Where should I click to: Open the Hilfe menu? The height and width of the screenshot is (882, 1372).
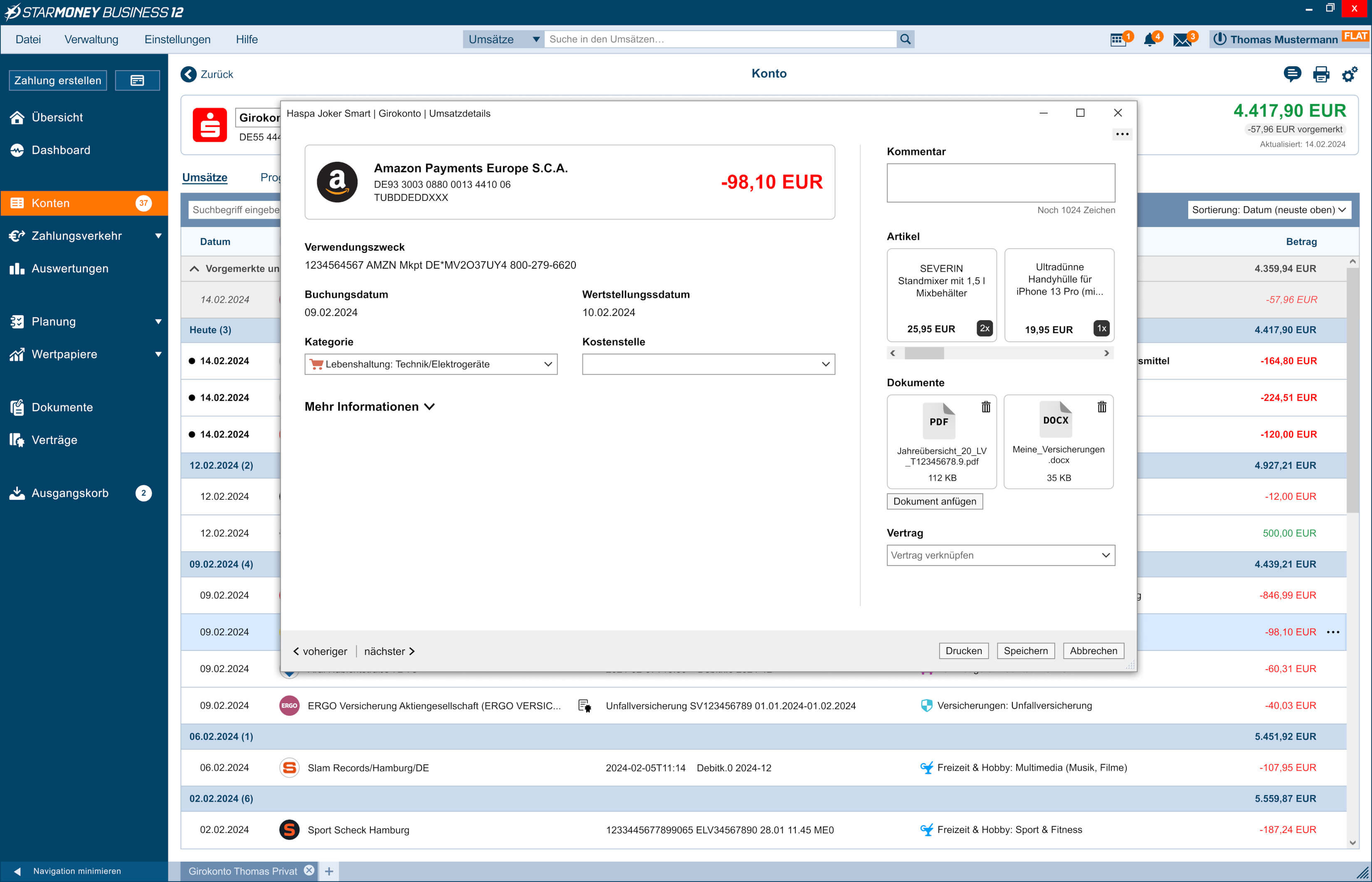[x=247, y=40]
